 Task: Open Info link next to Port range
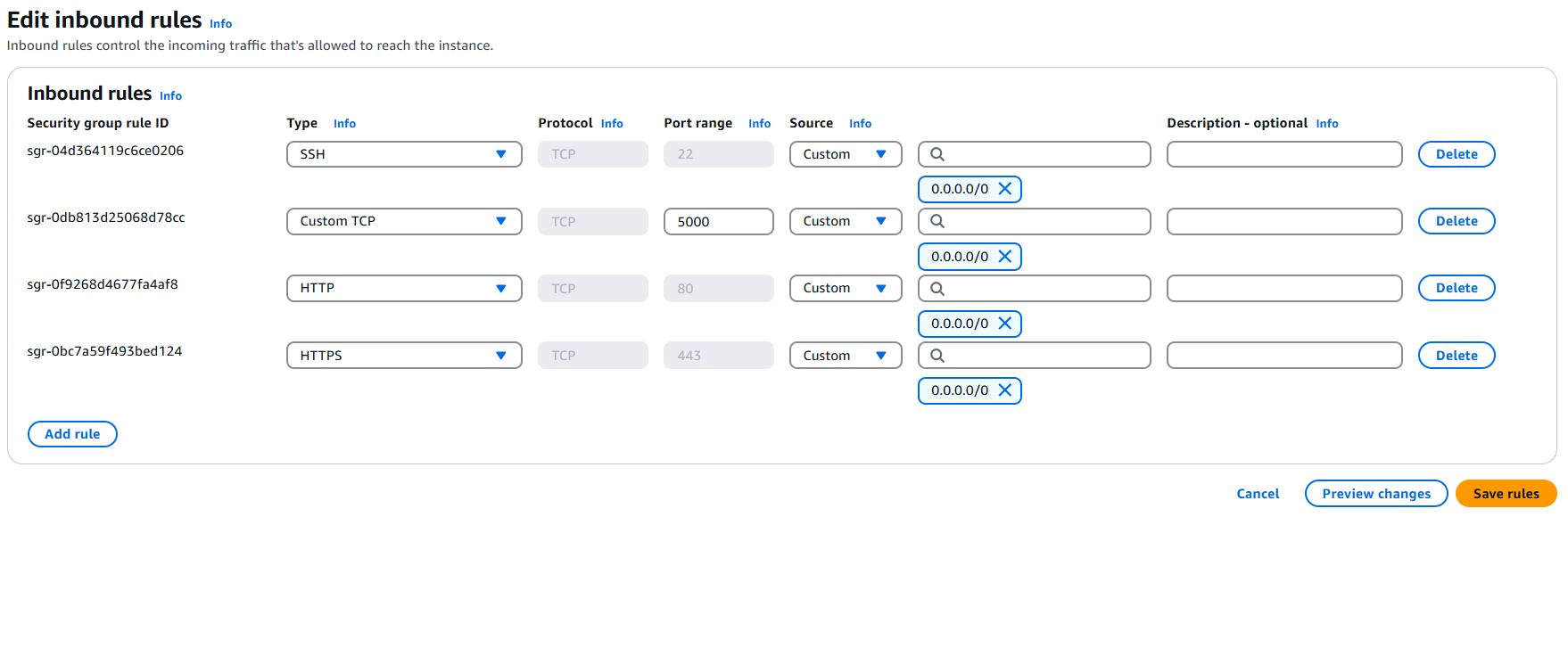click(x=759, y=124)
